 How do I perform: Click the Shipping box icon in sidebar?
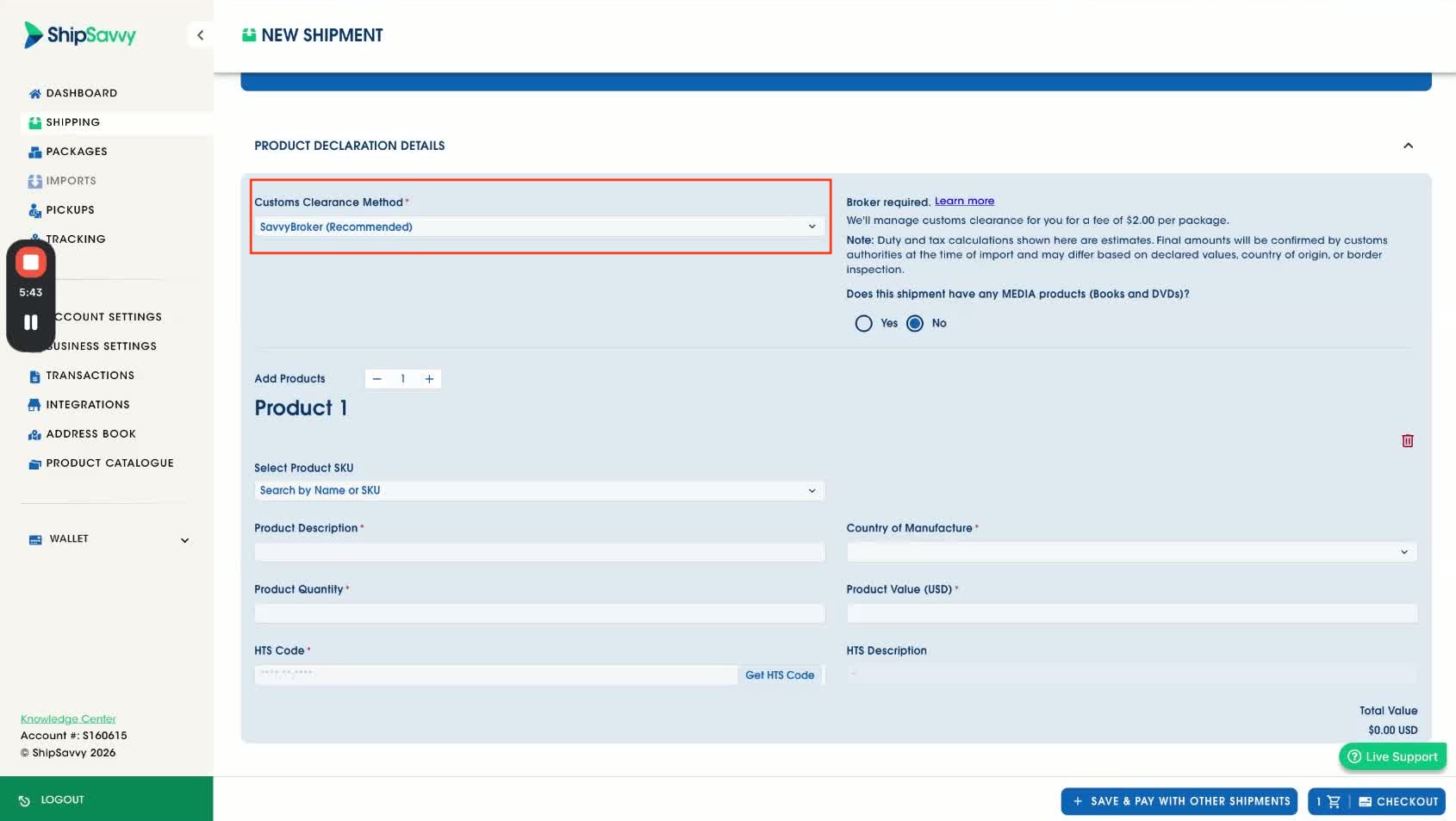[x=34, y=122]
